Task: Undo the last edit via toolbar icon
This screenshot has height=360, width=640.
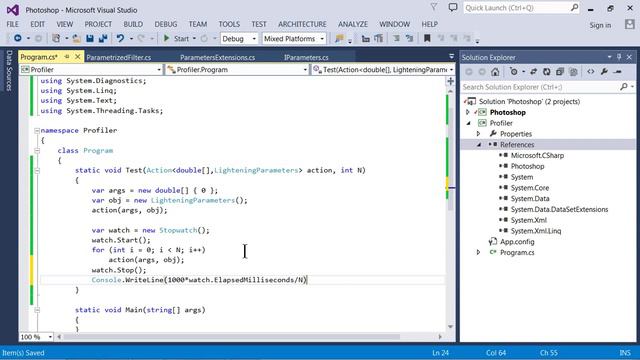Action: pyautogui.click(x=120, y=38)
